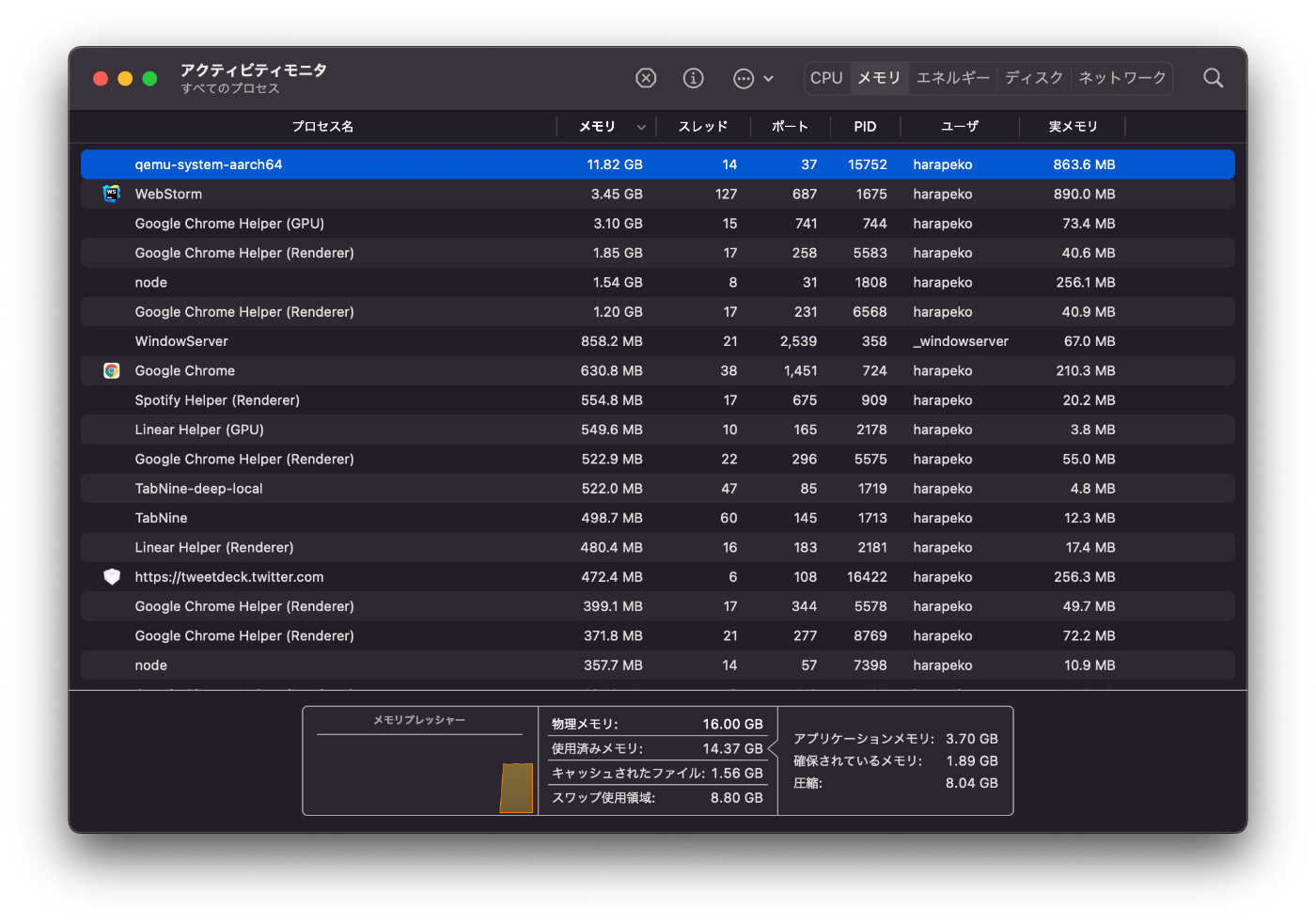
Task: Click the すべてのプロセス subtitle
Action: pyautogui.click(x=230, y=88)
